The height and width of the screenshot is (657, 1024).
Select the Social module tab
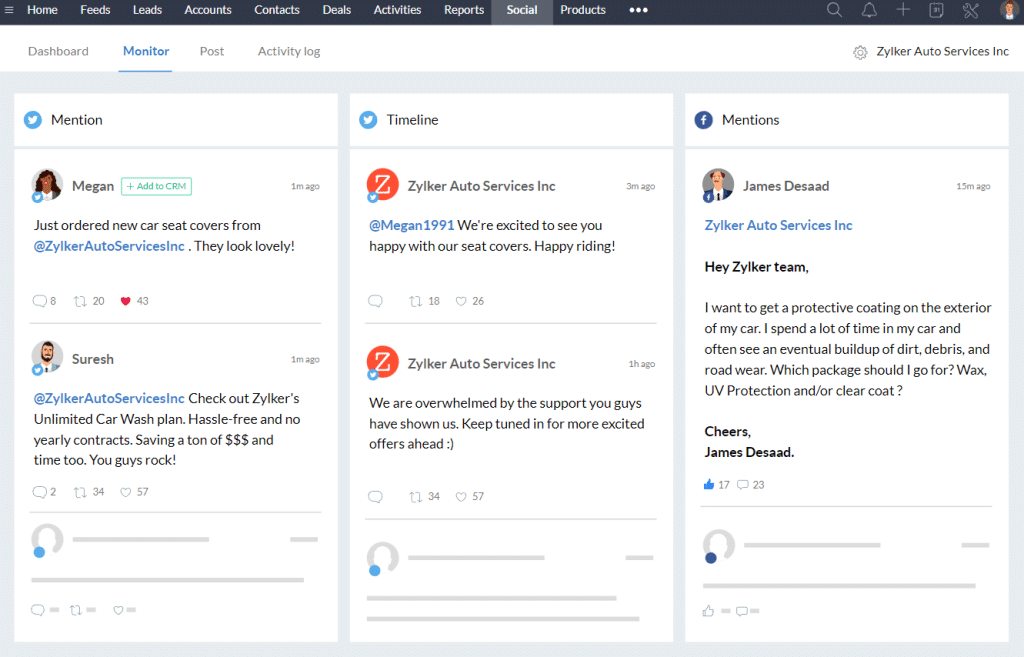click(x=522, y=10)
